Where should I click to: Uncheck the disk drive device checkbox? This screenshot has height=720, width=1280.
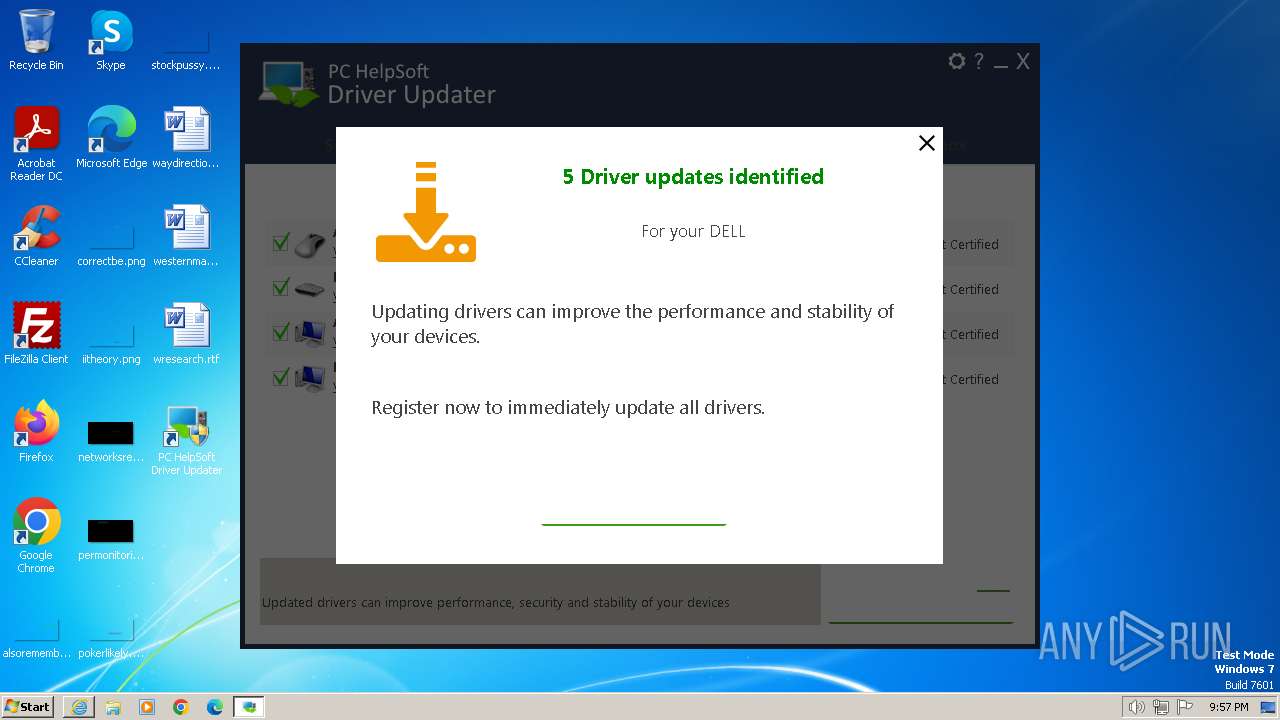pyautogui.click(x=281, y=288)
